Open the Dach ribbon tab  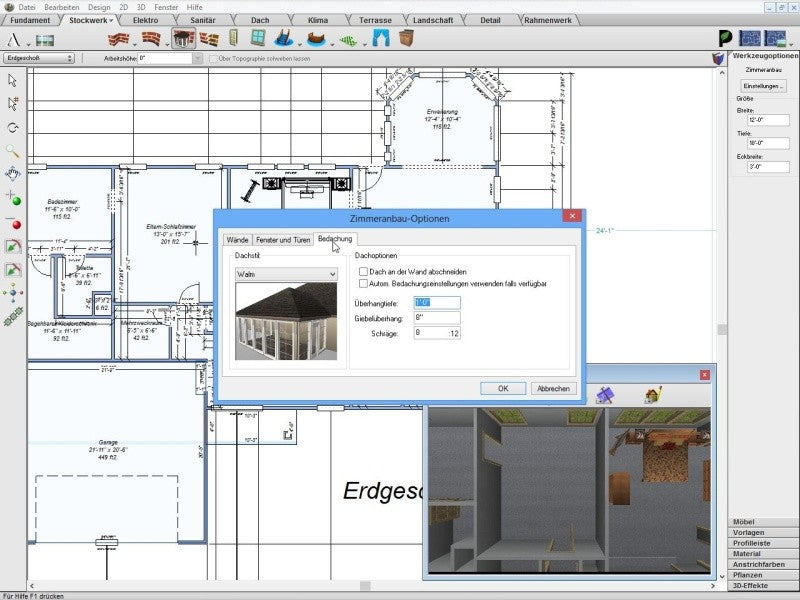click(x=260, y=20)
